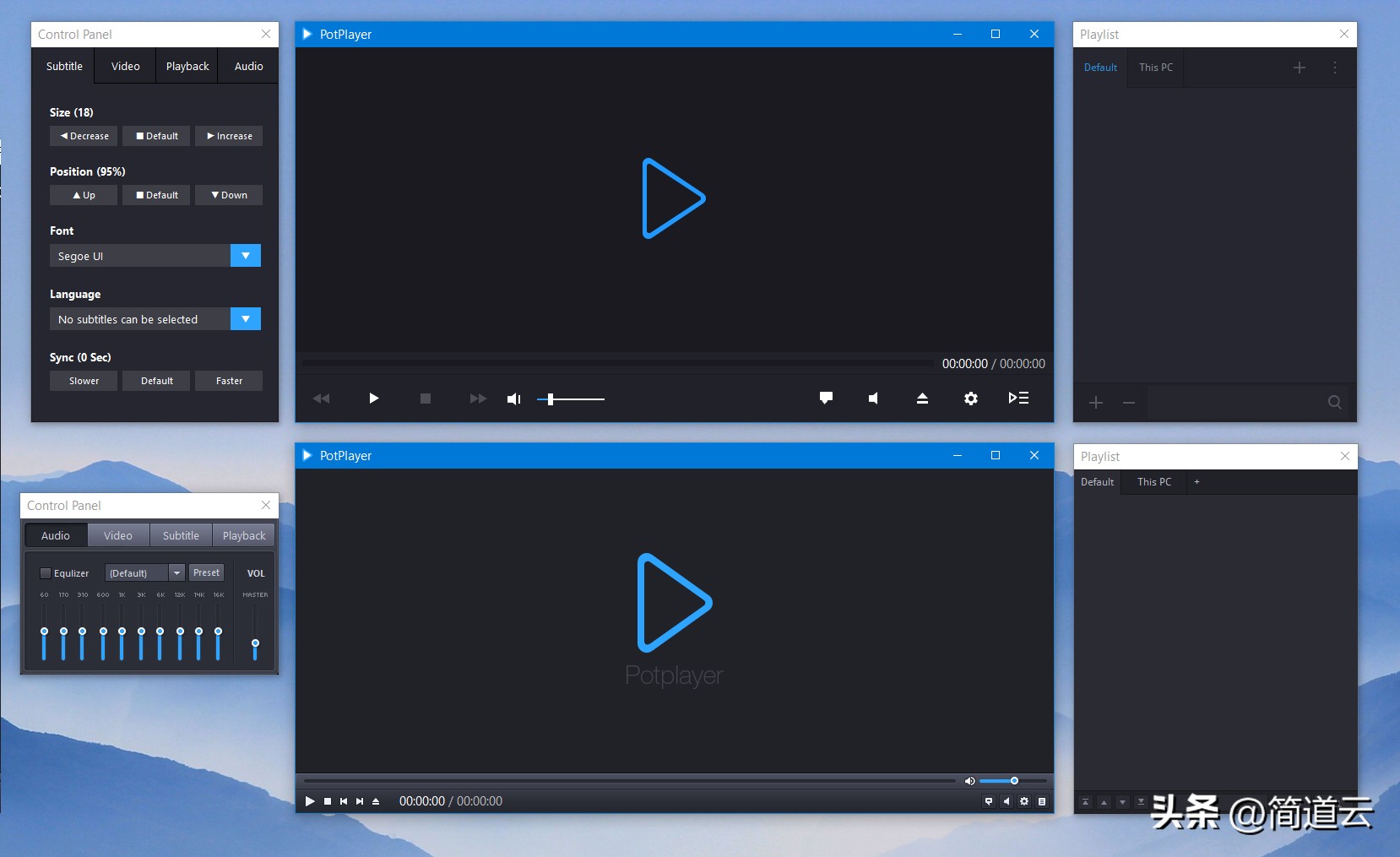Open the equalizer (Default) preset dropdown
Image resolution: width=1400 pixels, height=857 pixels.
[176, 573]
